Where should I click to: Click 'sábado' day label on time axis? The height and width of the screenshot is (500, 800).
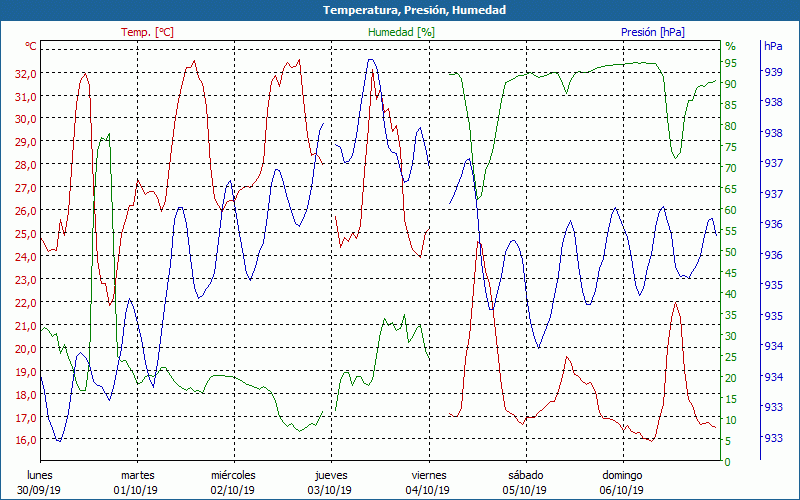pos(526,475)
